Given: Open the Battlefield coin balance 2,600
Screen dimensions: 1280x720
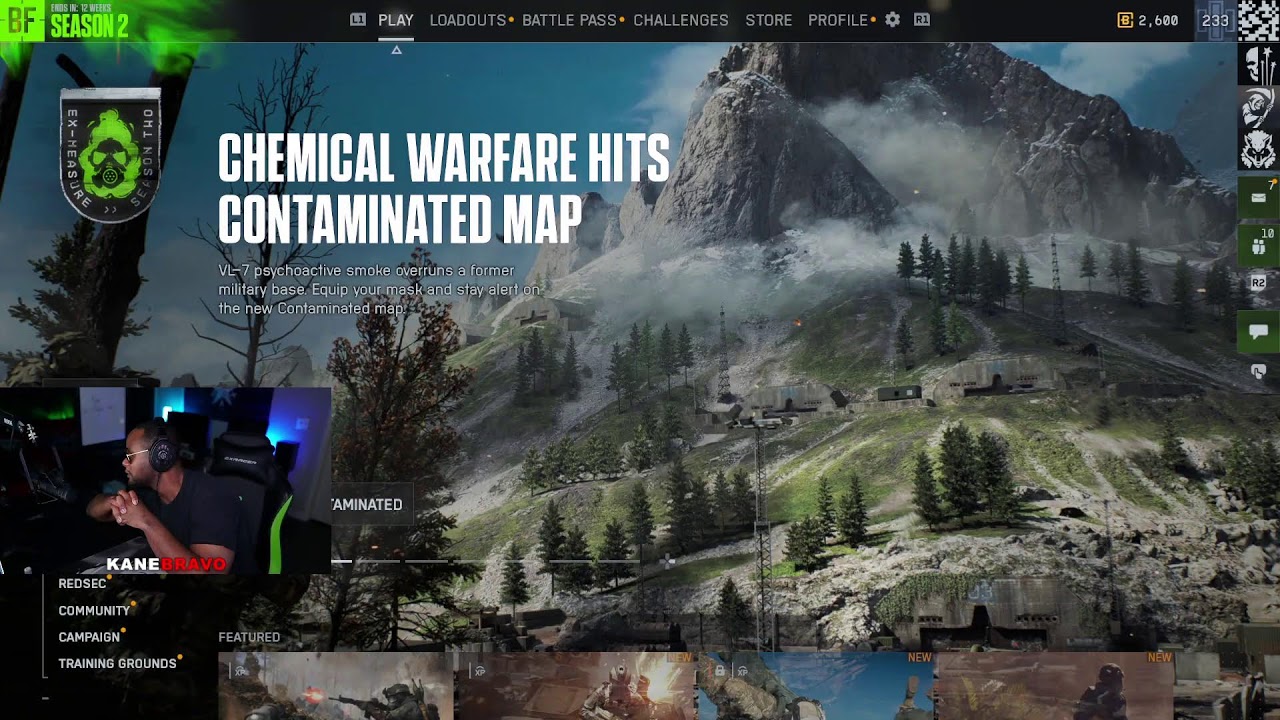Looking at the screenshot, I should pos(1148,20).
